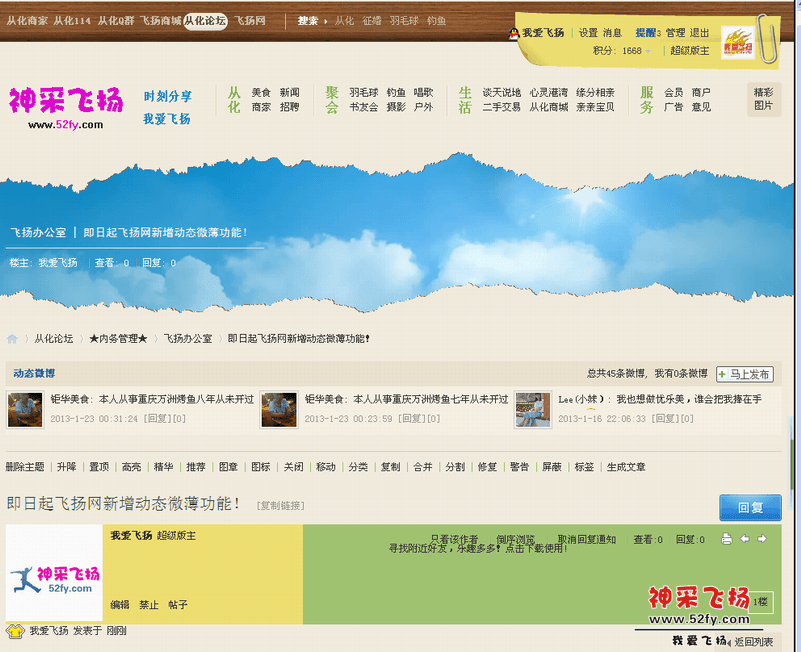The width and height of the screenshot is (801, 652).
Task: Open 飞扬网 in top navigation
Action: tap(250, 21)
